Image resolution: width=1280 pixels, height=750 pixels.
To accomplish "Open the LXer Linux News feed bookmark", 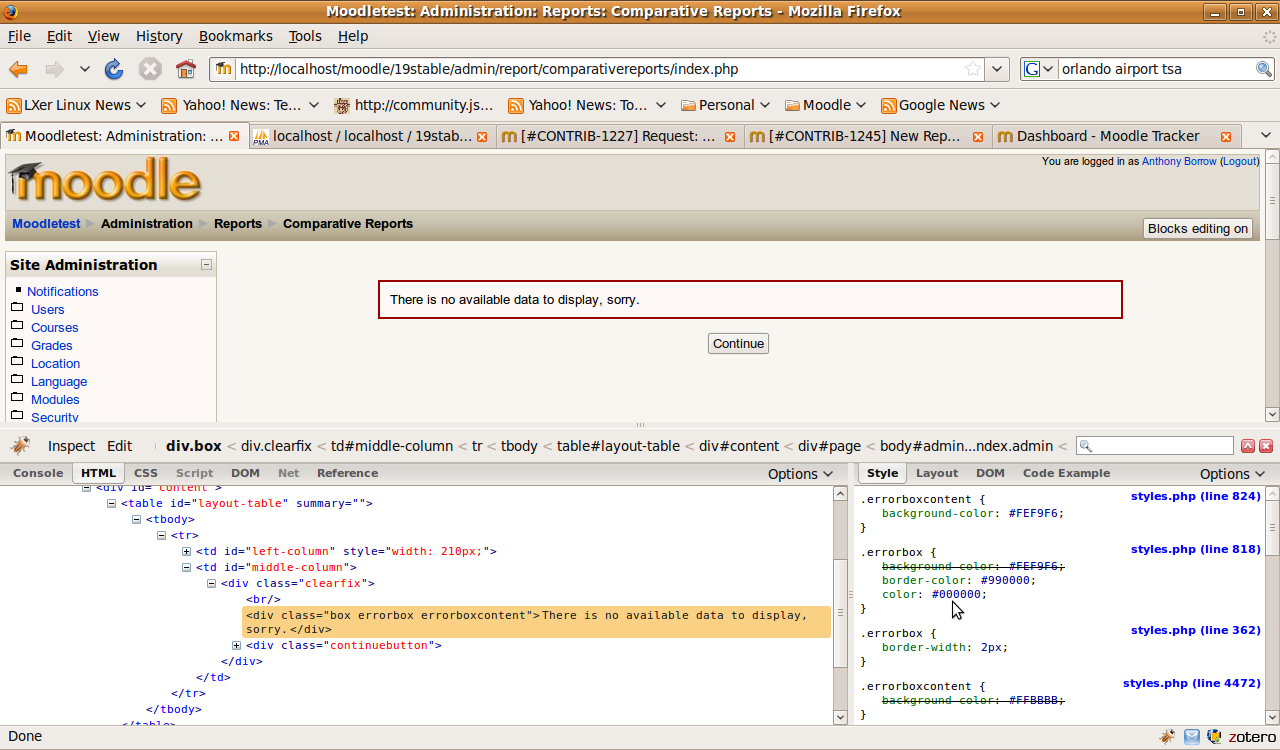I will (76, 105).
